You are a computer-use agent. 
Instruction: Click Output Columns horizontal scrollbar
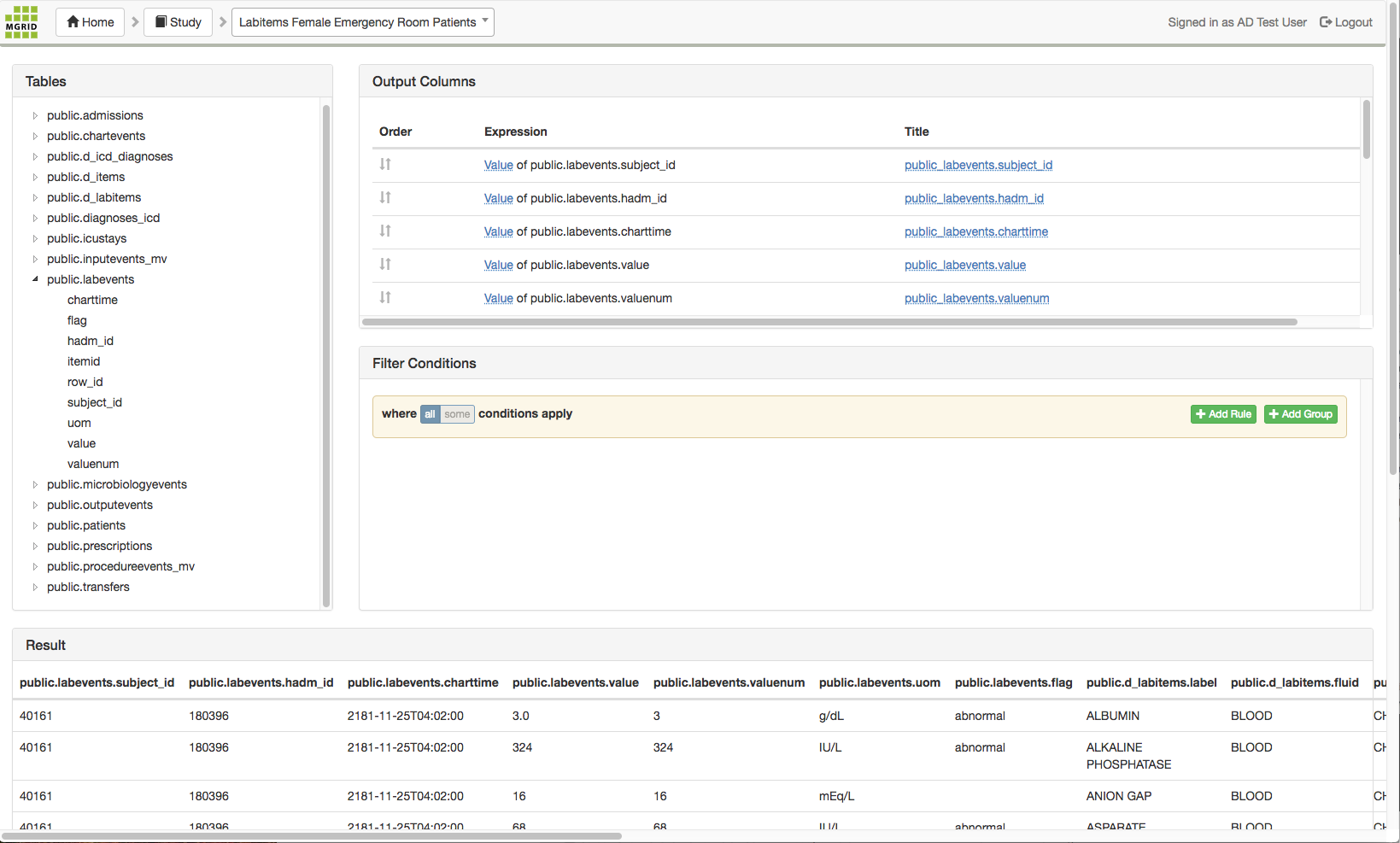[x=829, y=322]
